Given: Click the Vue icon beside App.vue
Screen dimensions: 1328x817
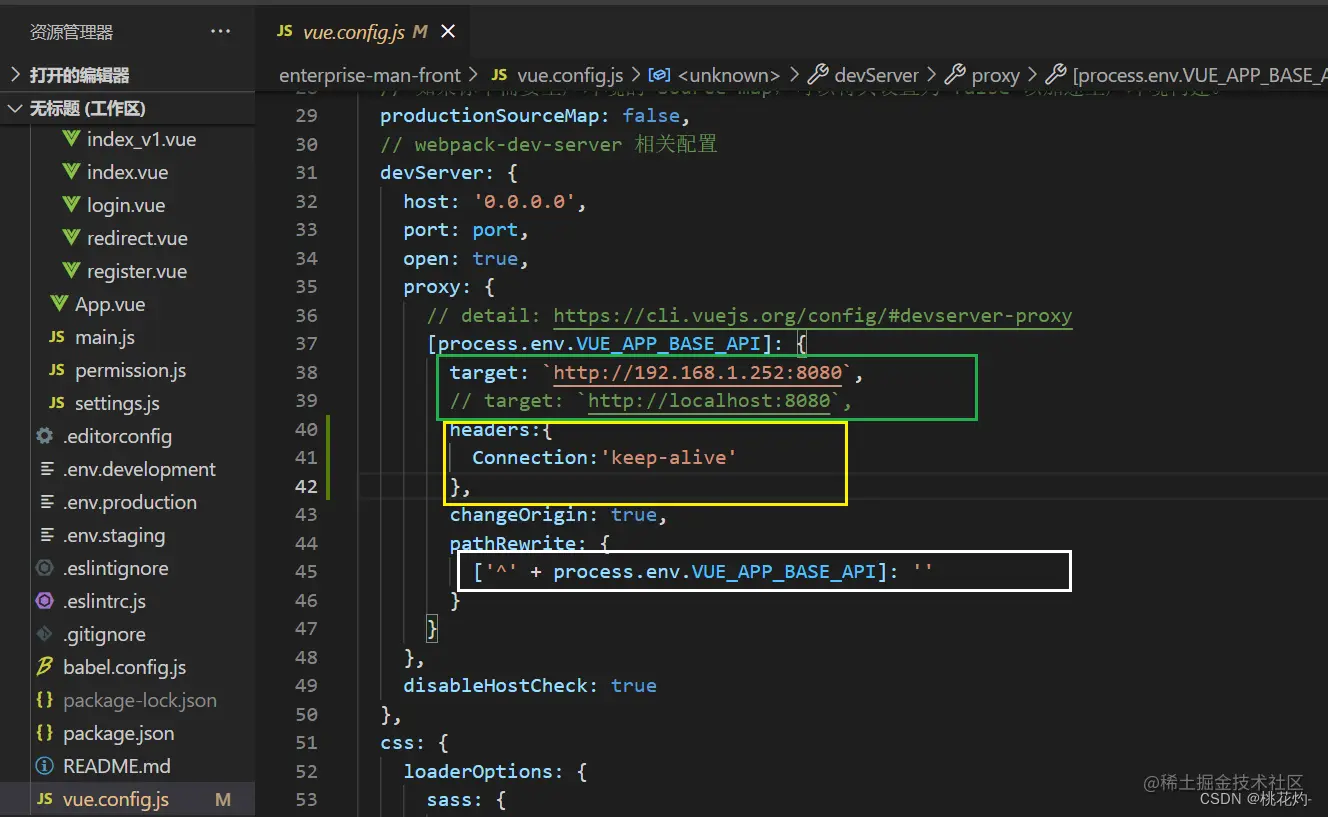Looking at the screenshot, I should click(58, 304).
